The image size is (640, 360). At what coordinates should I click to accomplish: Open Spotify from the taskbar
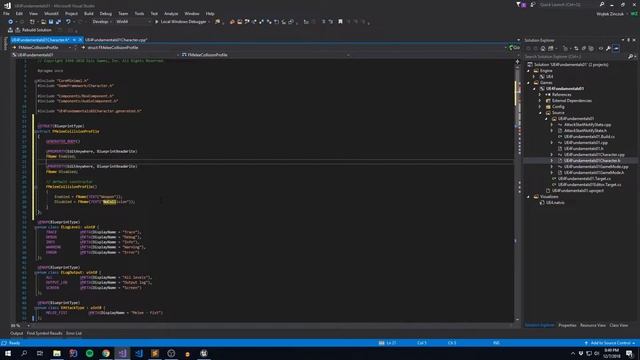[x=89, y=353]
